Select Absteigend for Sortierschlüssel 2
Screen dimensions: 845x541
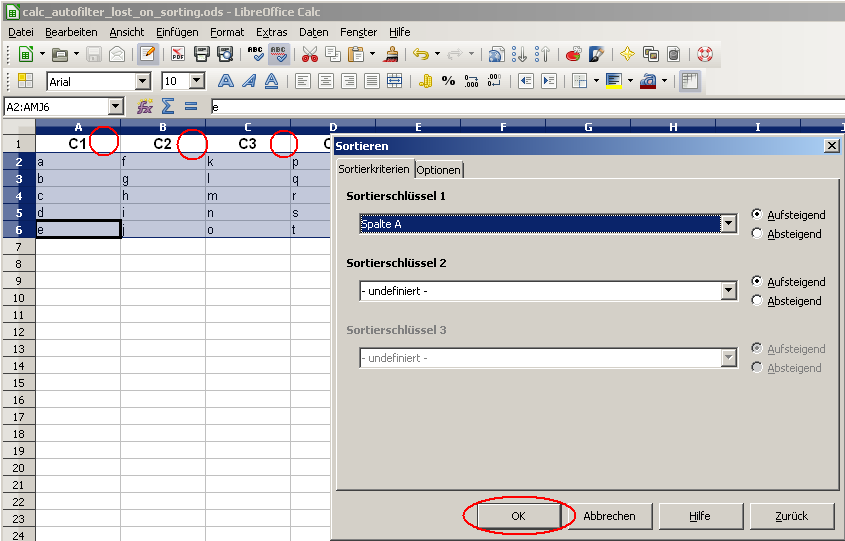pyautogui.click(x=757, y=300)
